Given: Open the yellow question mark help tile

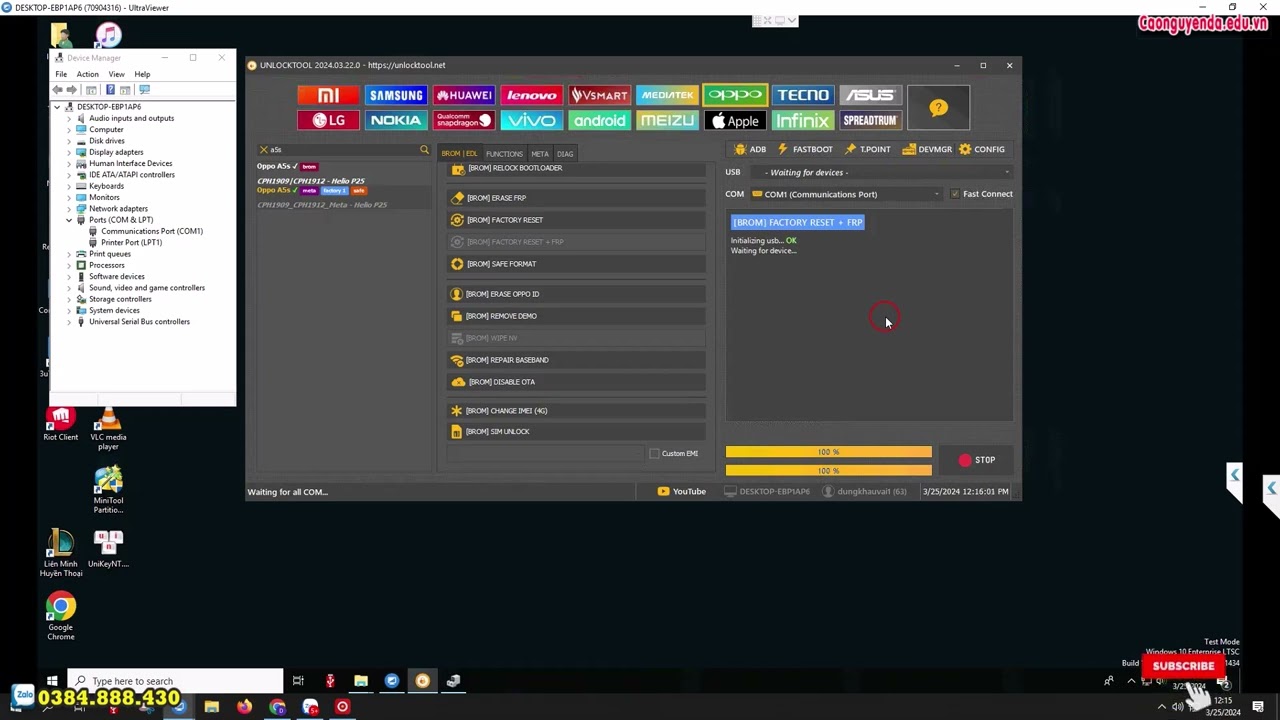Looking at the screenshot, I should [x=938, y=108].
